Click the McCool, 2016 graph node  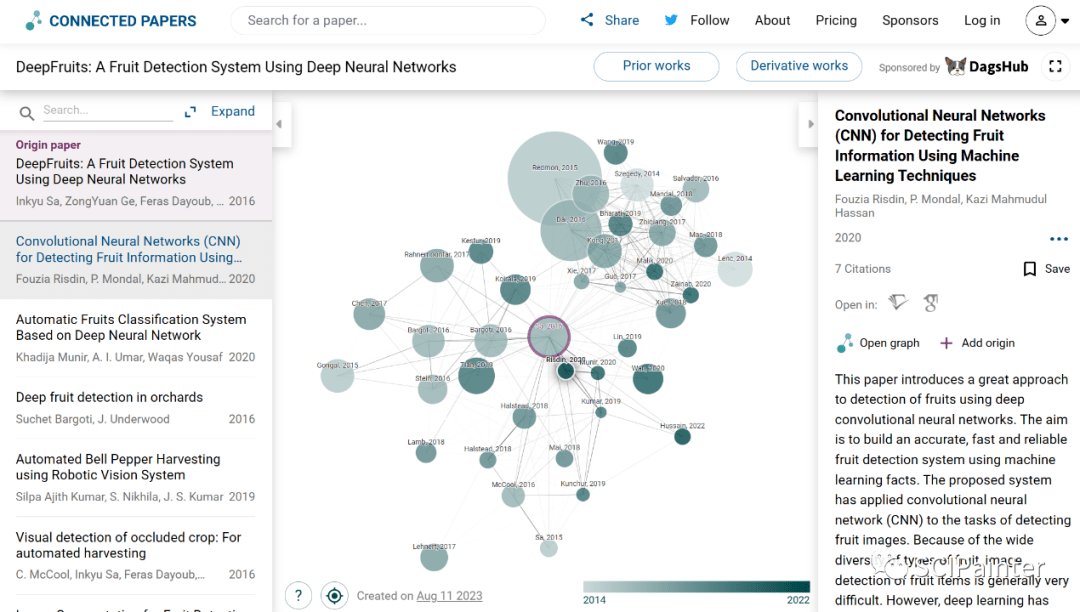[513, 495]
